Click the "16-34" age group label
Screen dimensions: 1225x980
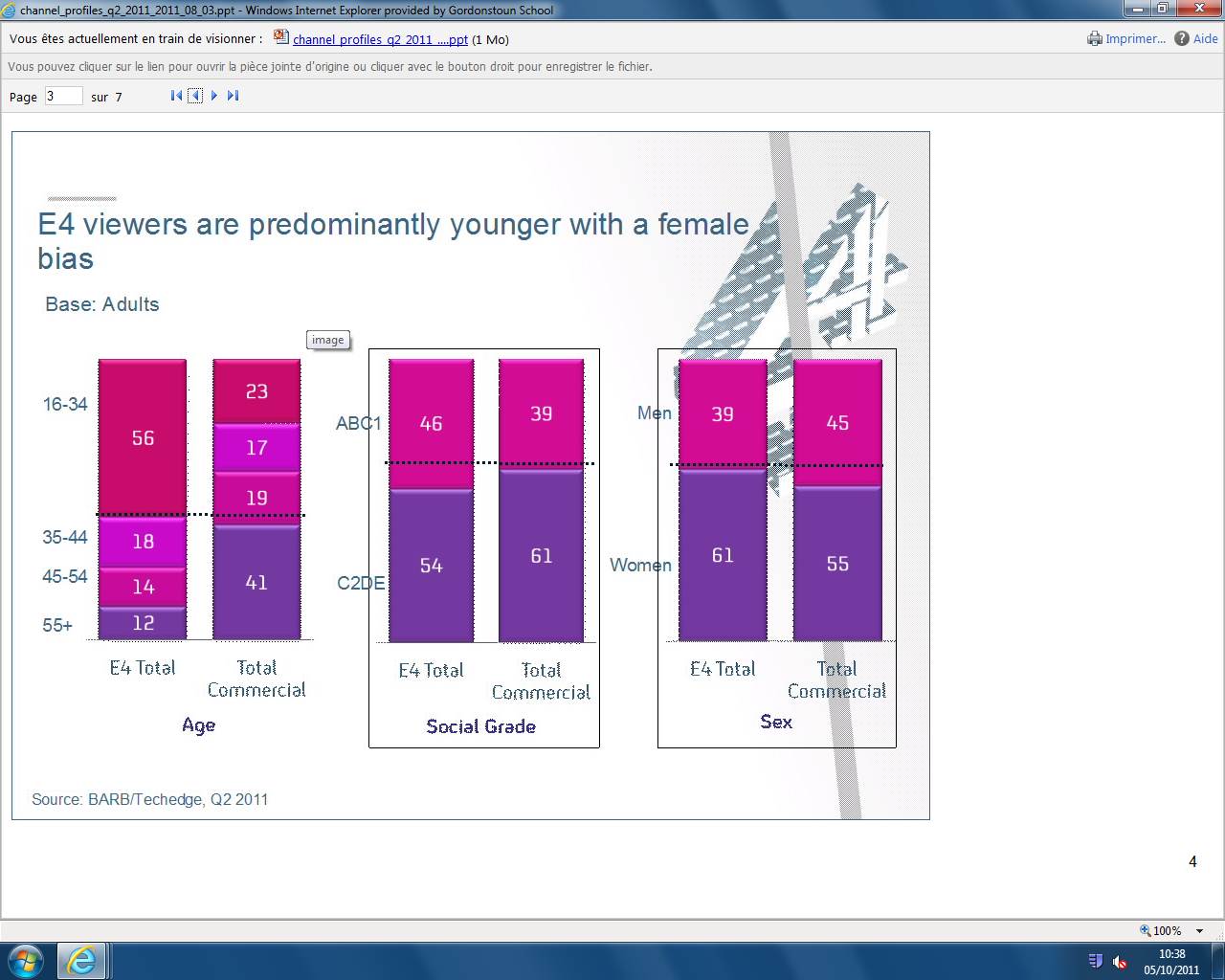[x=65, y=404]
